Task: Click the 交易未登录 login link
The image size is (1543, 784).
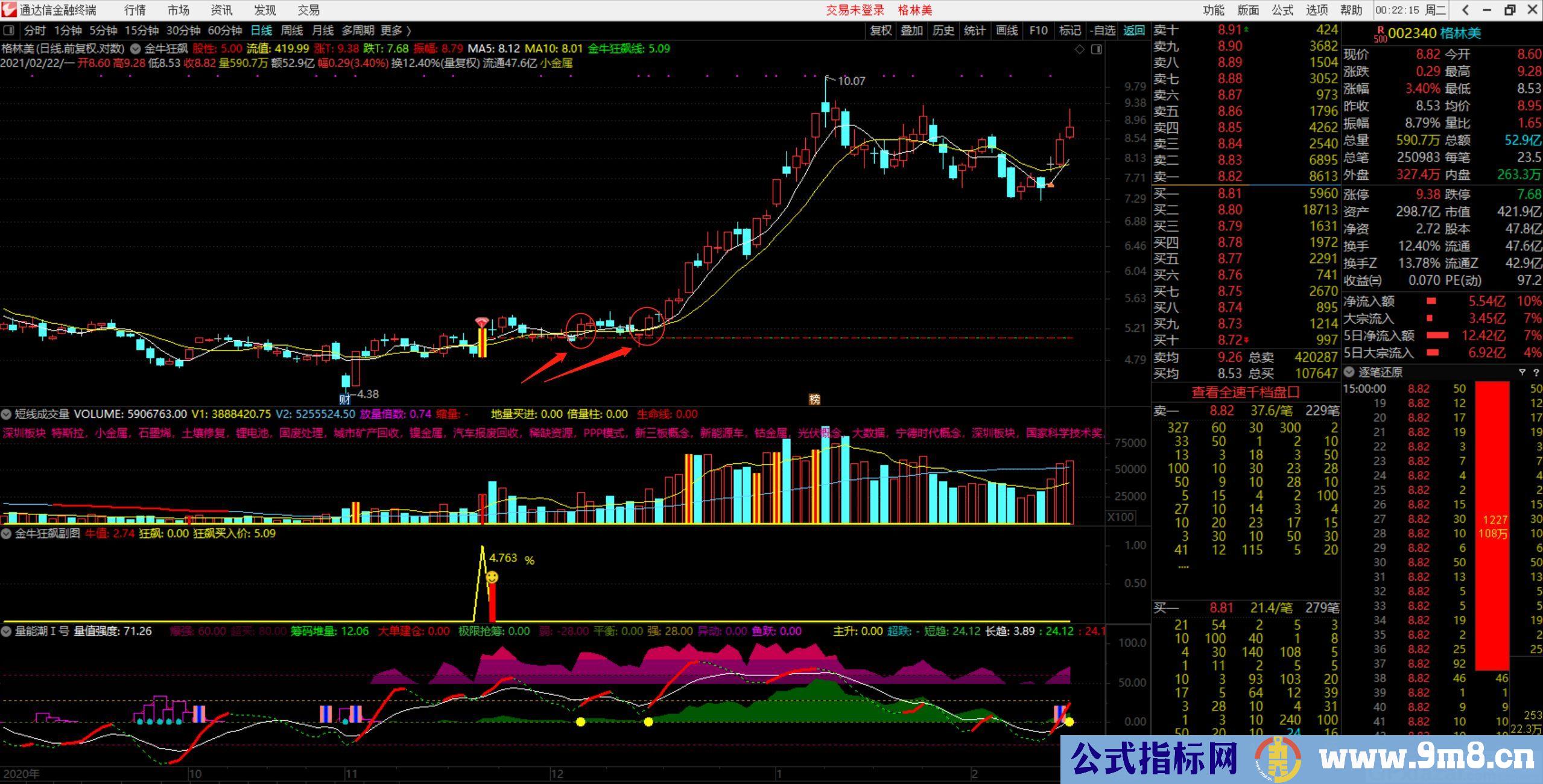Action: click(855, 10)
